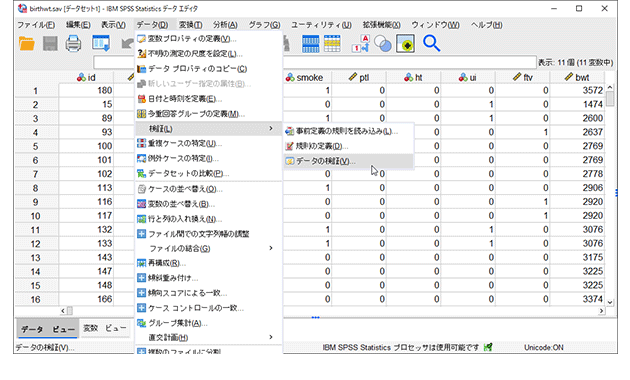Close the open データ(D) menu

152,25
